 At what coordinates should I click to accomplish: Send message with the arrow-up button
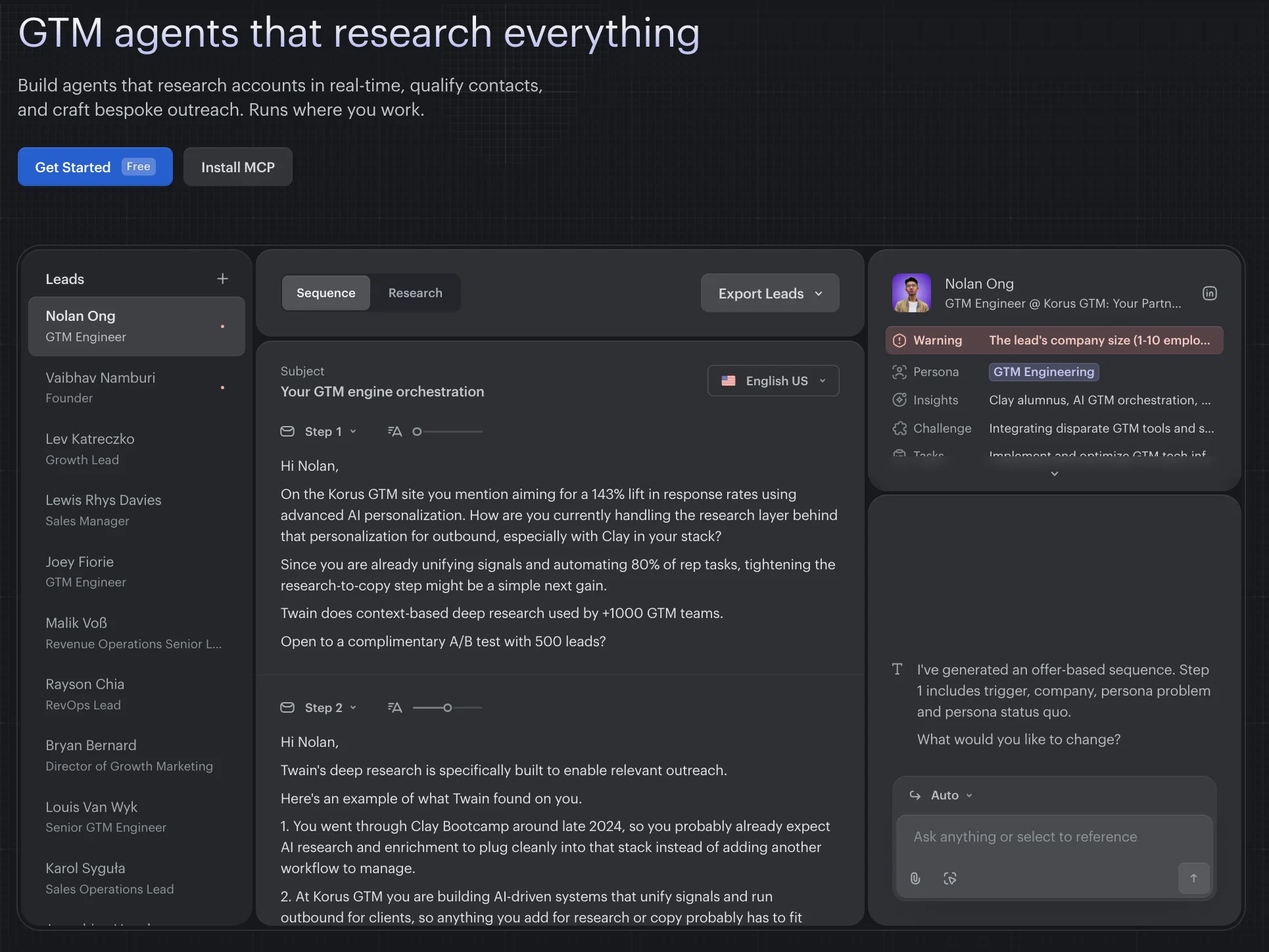pos(1194,878)
